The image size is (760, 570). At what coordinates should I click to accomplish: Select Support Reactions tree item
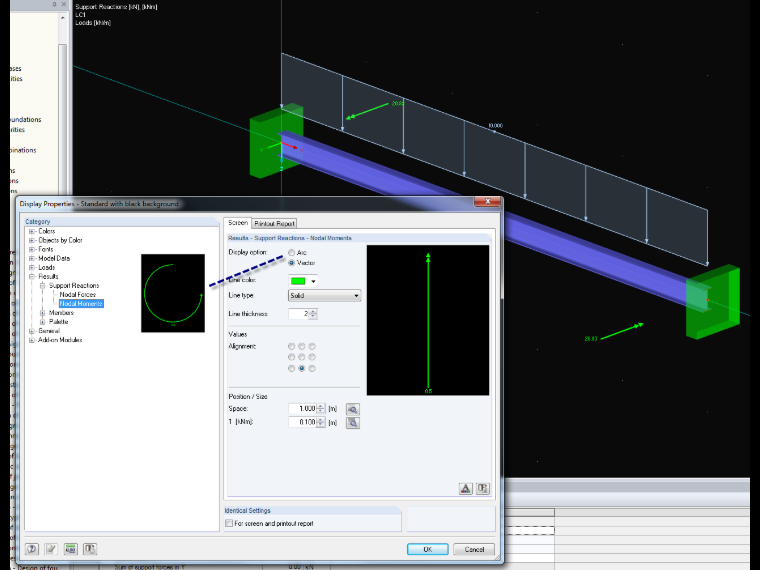pyautogui.click(x=74, y=285)
